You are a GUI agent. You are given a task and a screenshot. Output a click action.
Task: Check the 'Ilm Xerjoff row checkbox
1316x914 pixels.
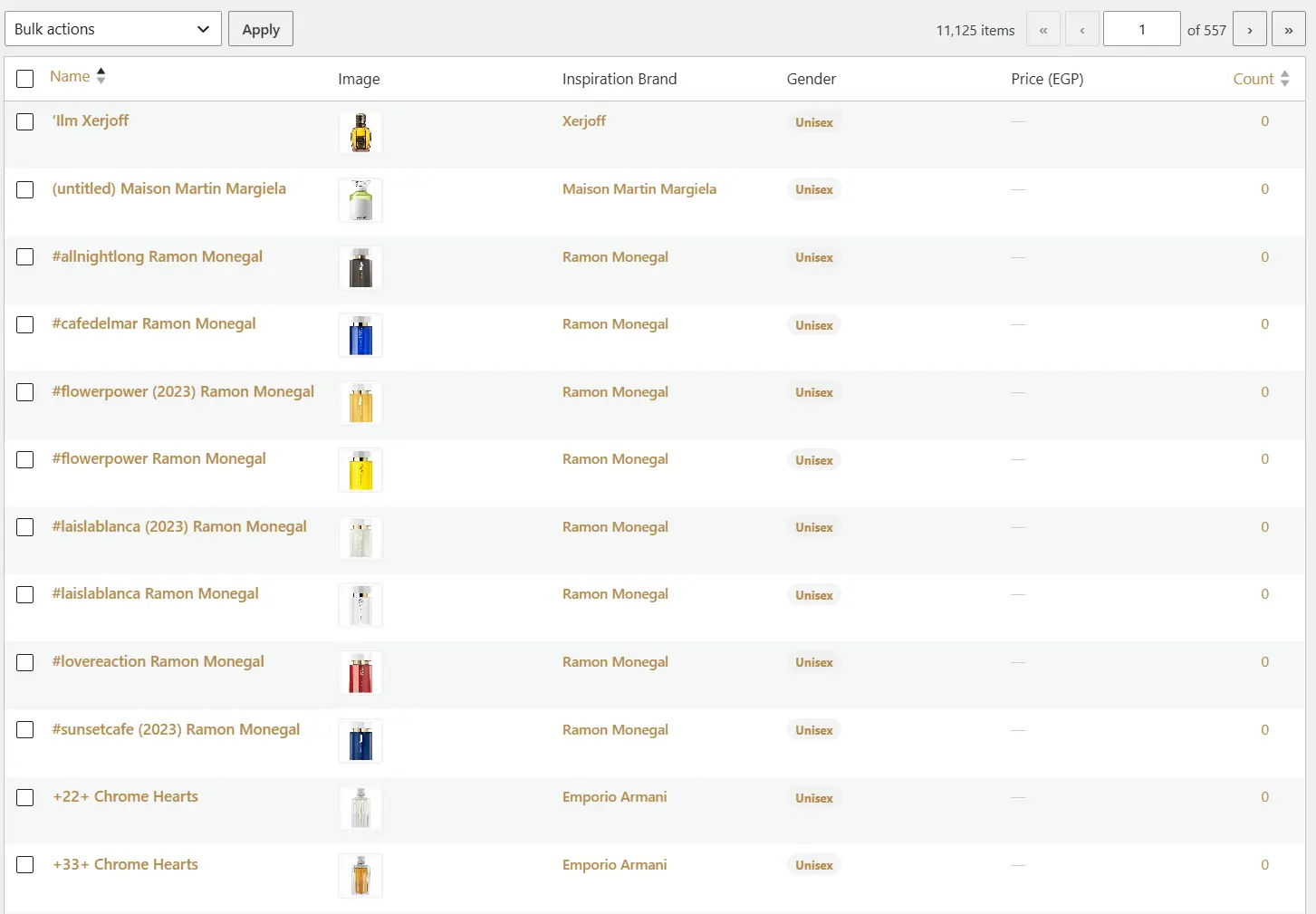[25, 121]
